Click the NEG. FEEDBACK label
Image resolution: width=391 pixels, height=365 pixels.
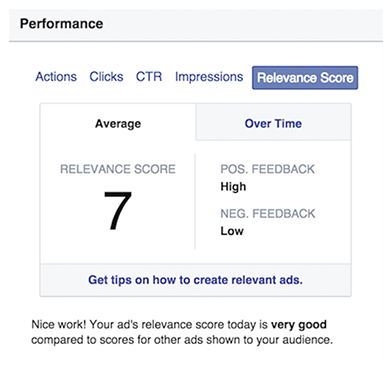268,213
